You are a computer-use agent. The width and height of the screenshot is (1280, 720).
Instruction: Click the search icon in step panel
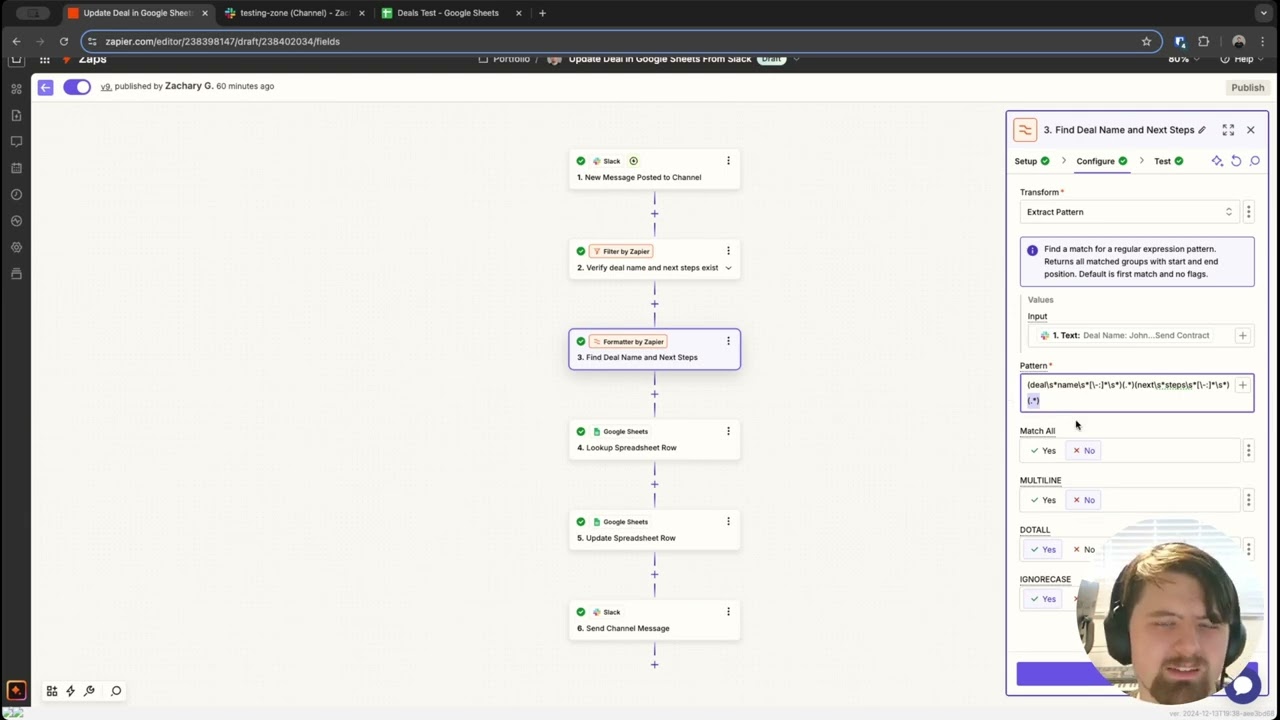1255,161
